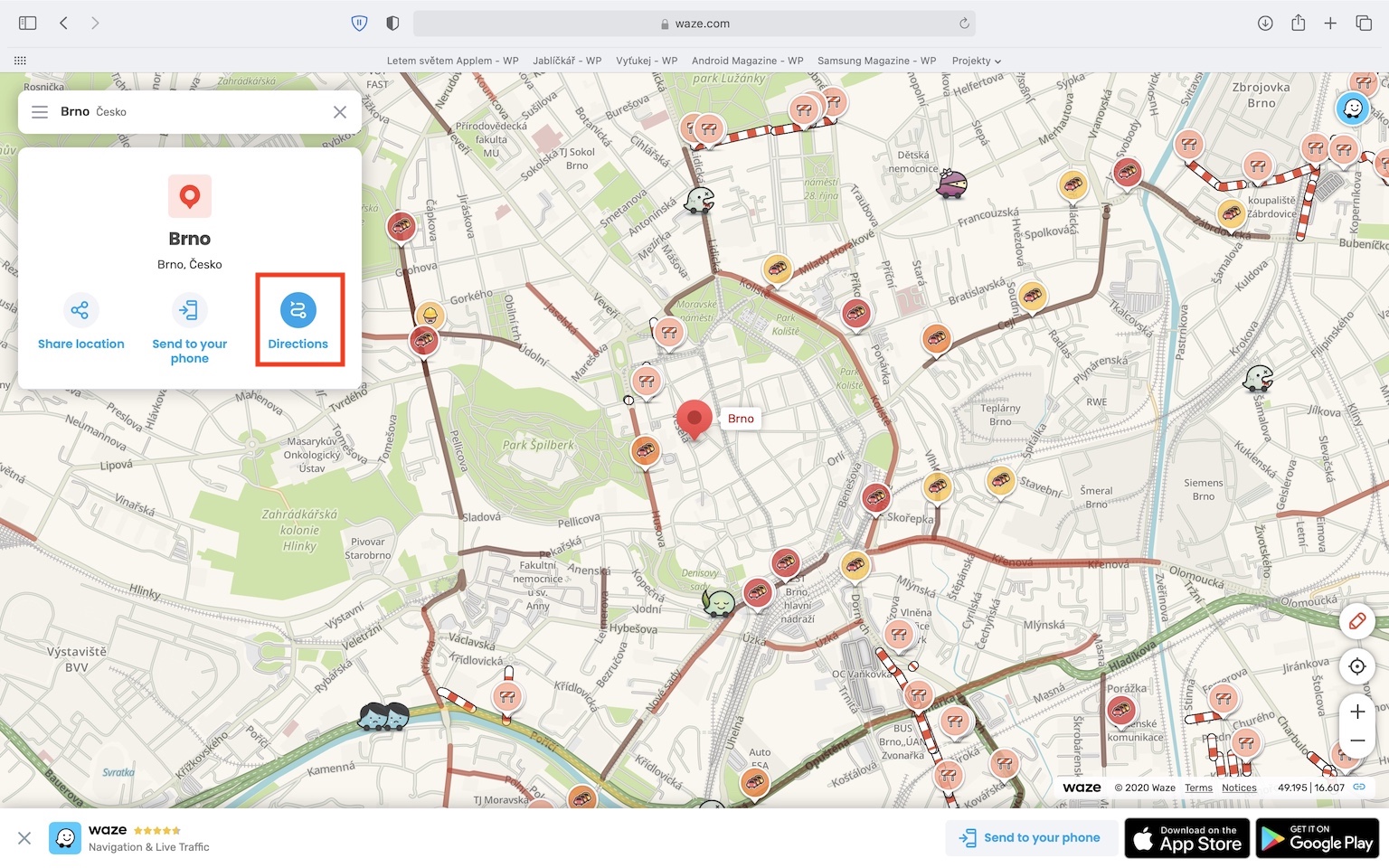
Task: Click the green Wazer near Denisovy sady
Action: 719,602
